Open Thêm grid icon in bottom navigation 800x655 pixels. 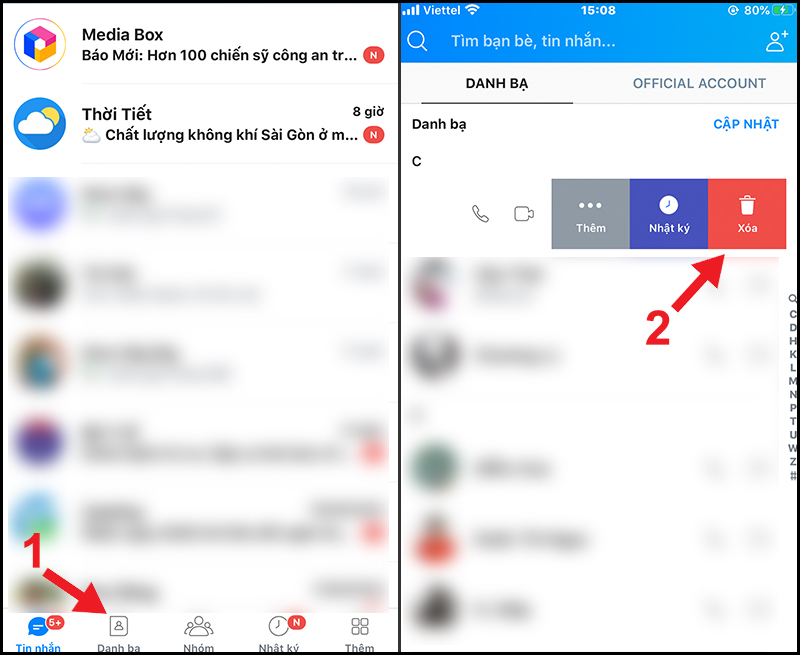[x=359, y=634]
